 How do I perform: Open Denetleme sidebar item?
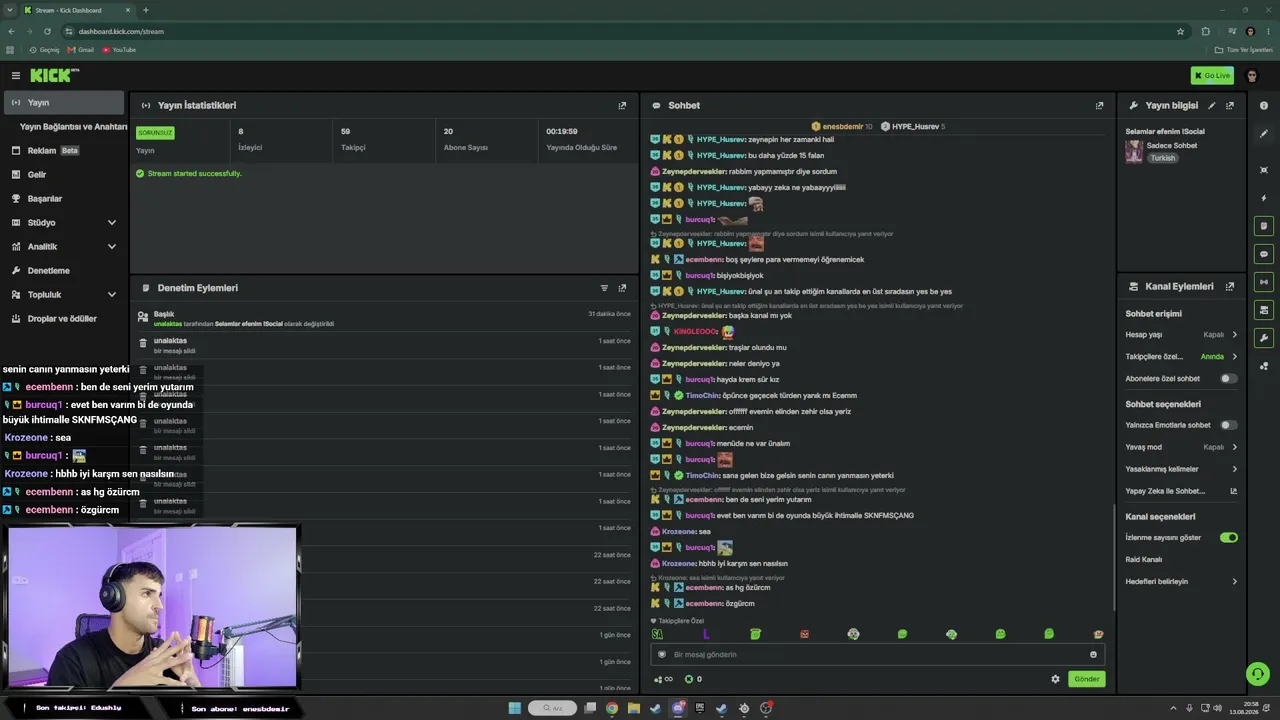[x=64, y=270]
